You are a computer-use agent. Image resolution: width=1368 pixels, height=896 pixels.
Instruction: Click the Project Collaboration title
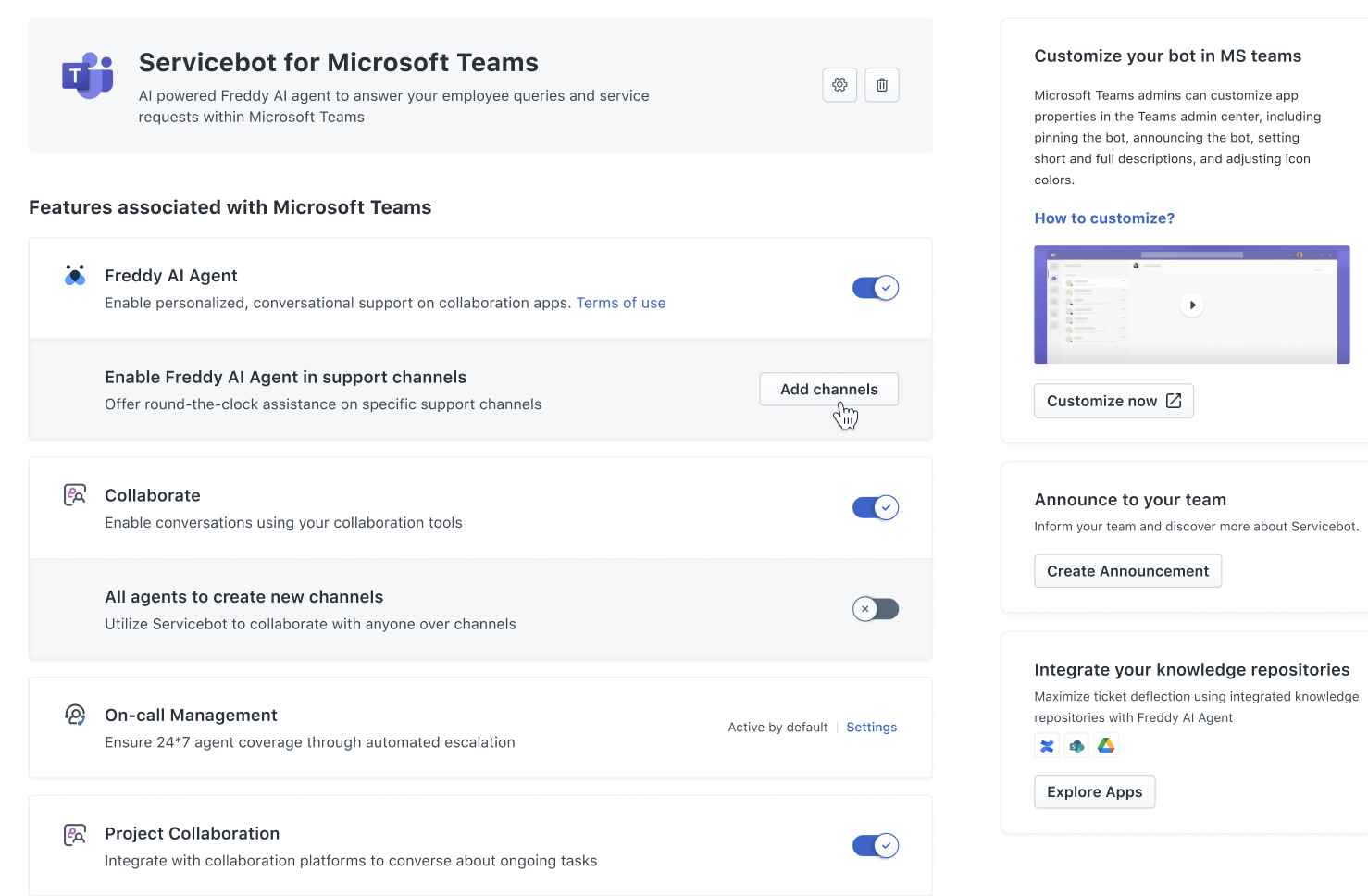(x=192, y=834)
